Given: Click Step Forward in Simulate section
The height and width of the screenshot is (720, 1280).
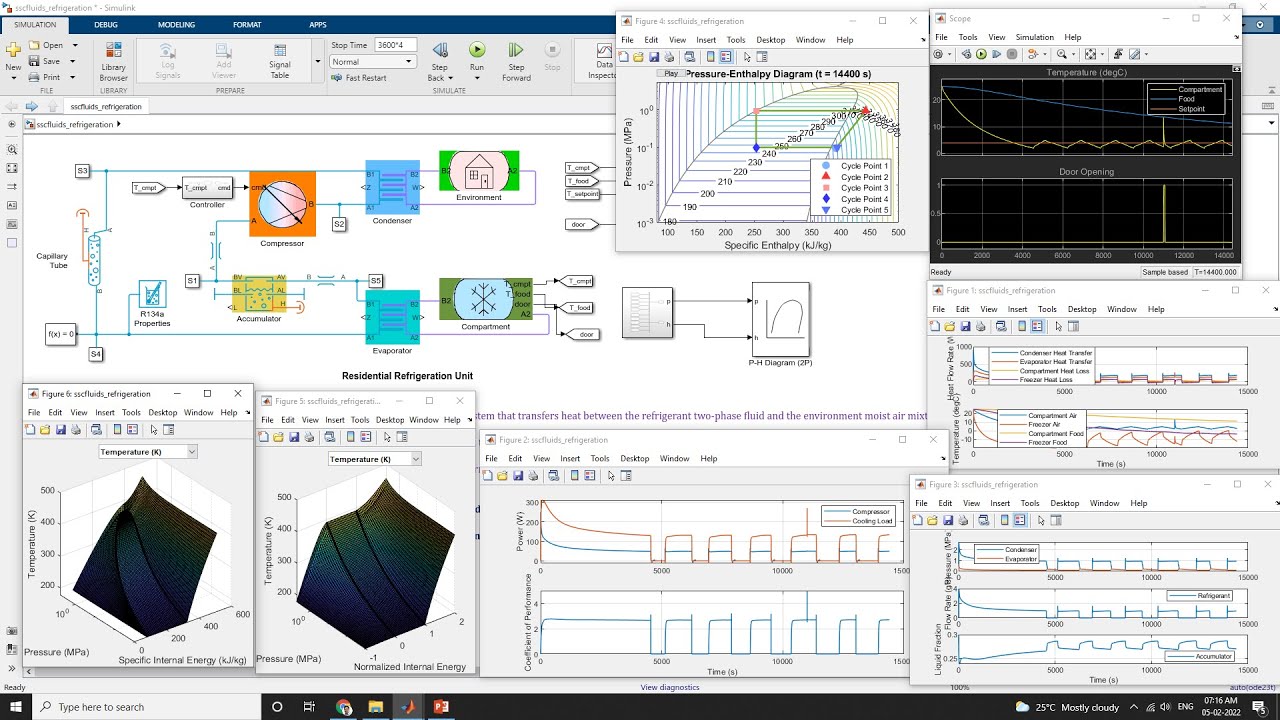Looking at the screenshot, I should (x=516, y=59).
